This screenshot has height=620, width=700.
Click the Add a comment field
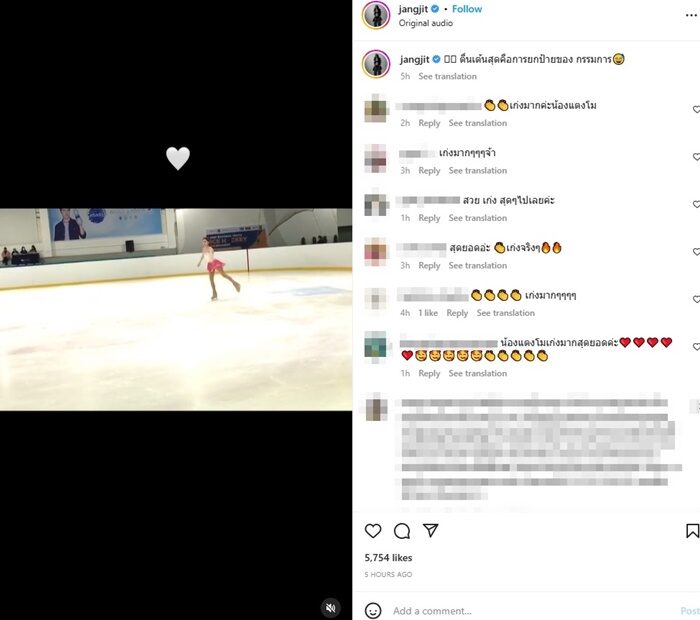(531, 611)
